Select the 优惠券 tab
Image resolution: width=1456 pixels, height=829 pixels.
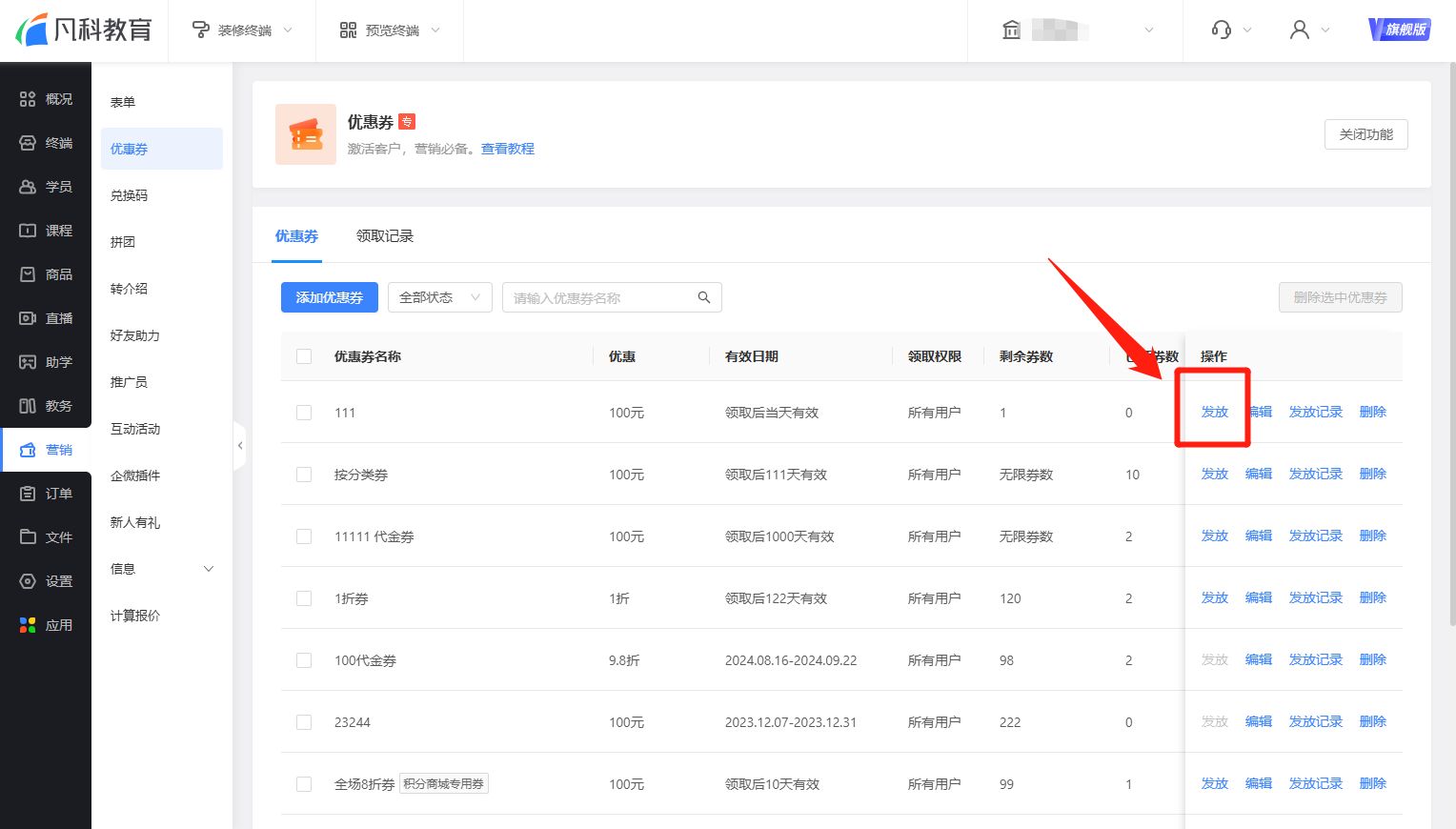[x=296, y=236]
